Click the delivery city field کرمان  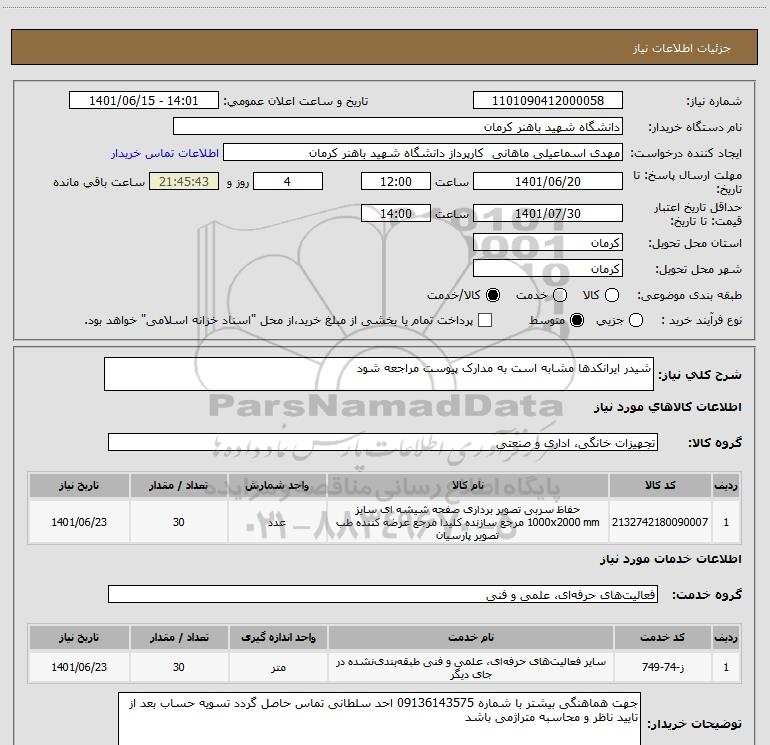coord(548,268)
